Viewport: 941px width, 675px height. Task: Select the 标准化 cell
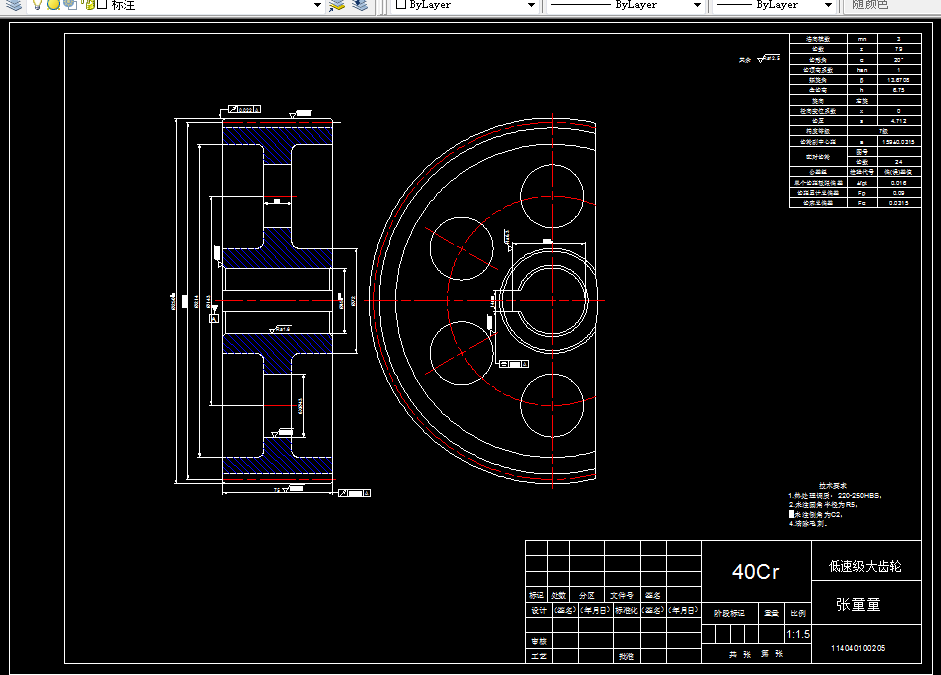626,610
